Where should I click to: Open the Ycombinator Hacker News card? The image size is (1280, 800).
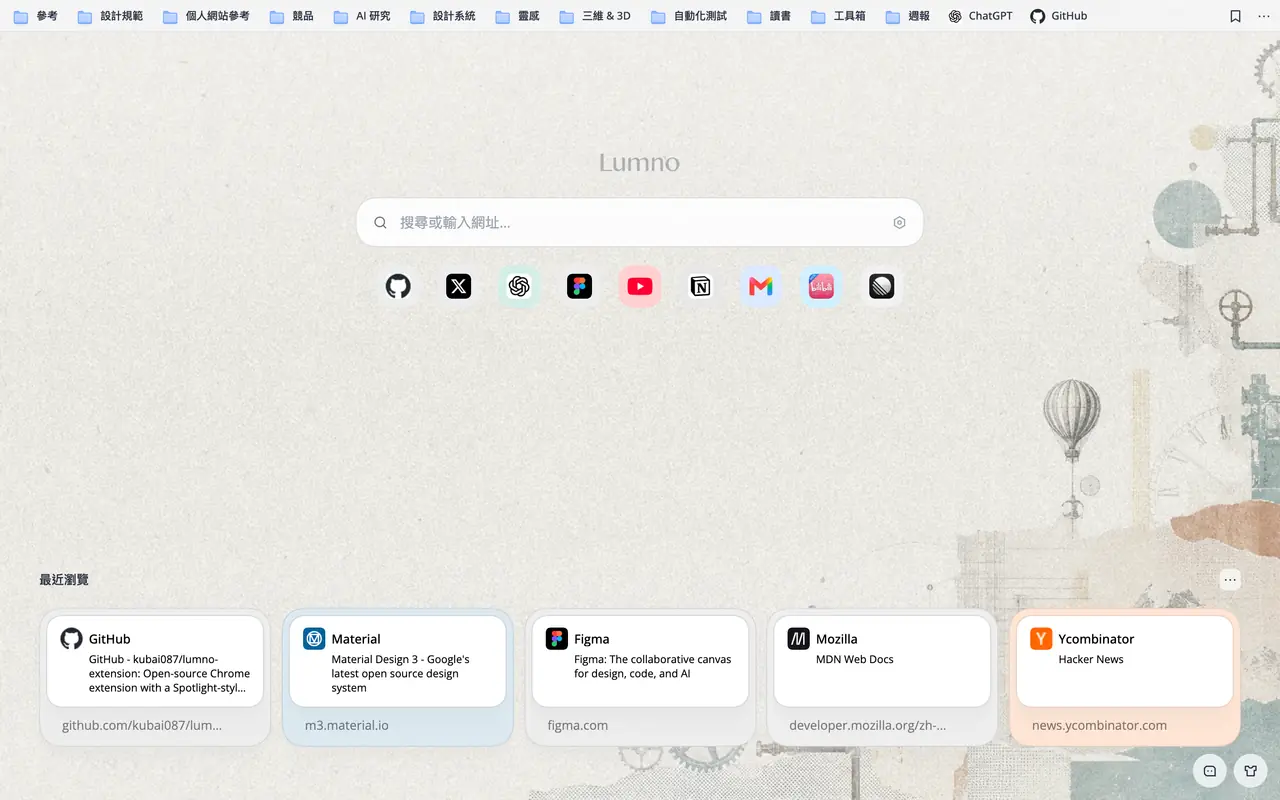point(1125,678)
